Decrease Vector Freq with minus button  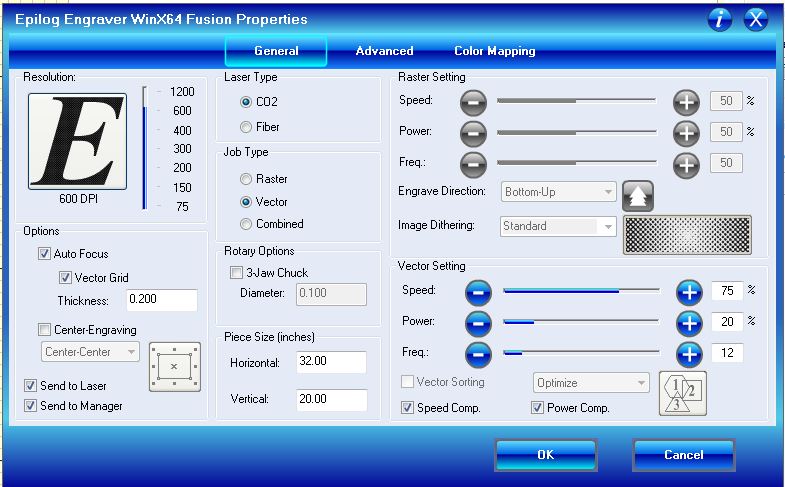(478, 355)
